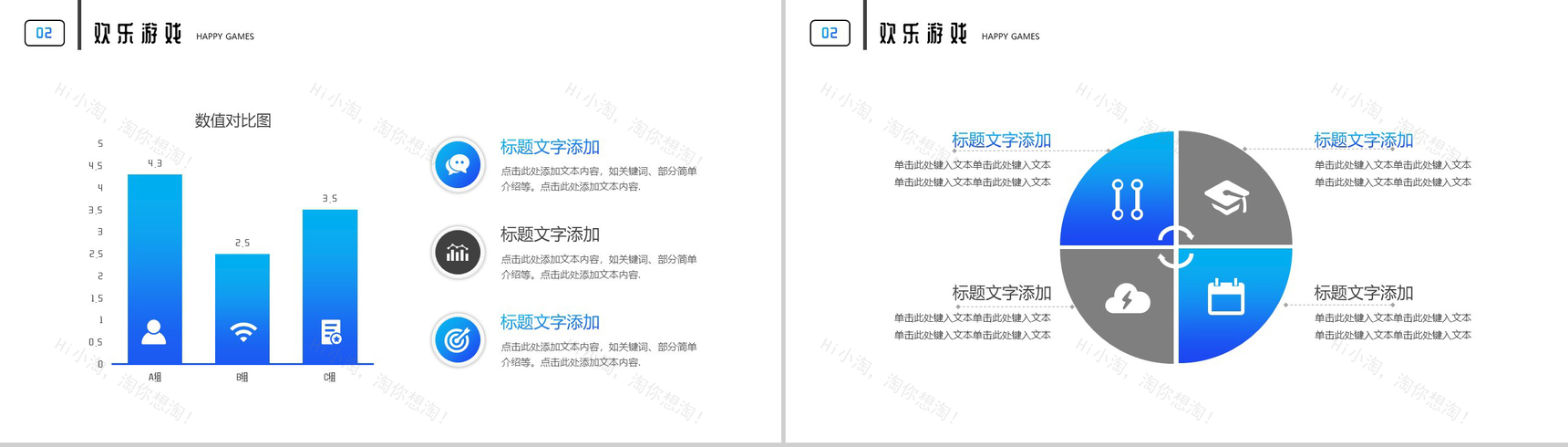The width and height of the screenshot is (1568, 447).
Task: Click HAPPY GAMES subtitle on the right slide
Action: point(1010,36)
